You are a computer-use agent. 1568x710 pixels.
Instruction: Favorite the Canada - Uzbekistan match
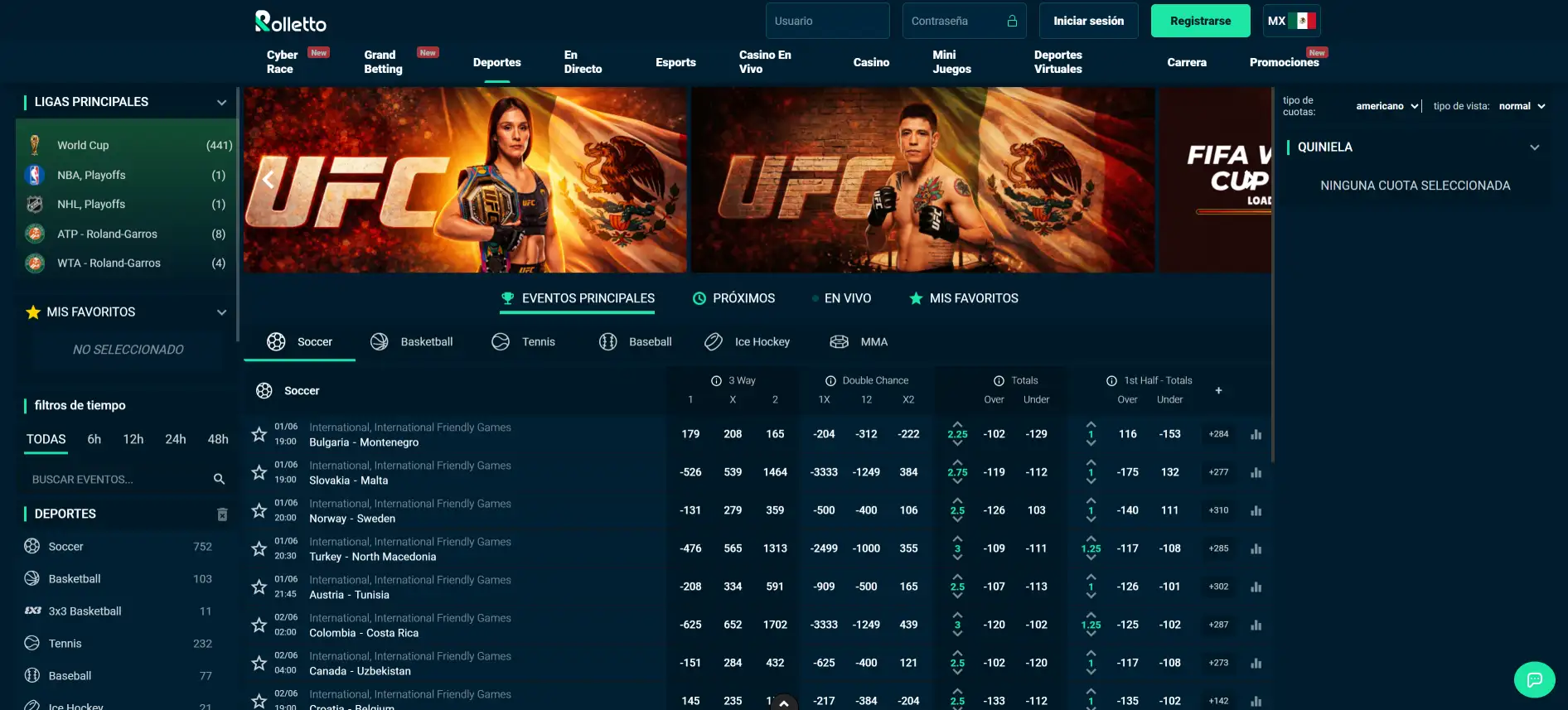pyautogui.click(x=259, y=663)
